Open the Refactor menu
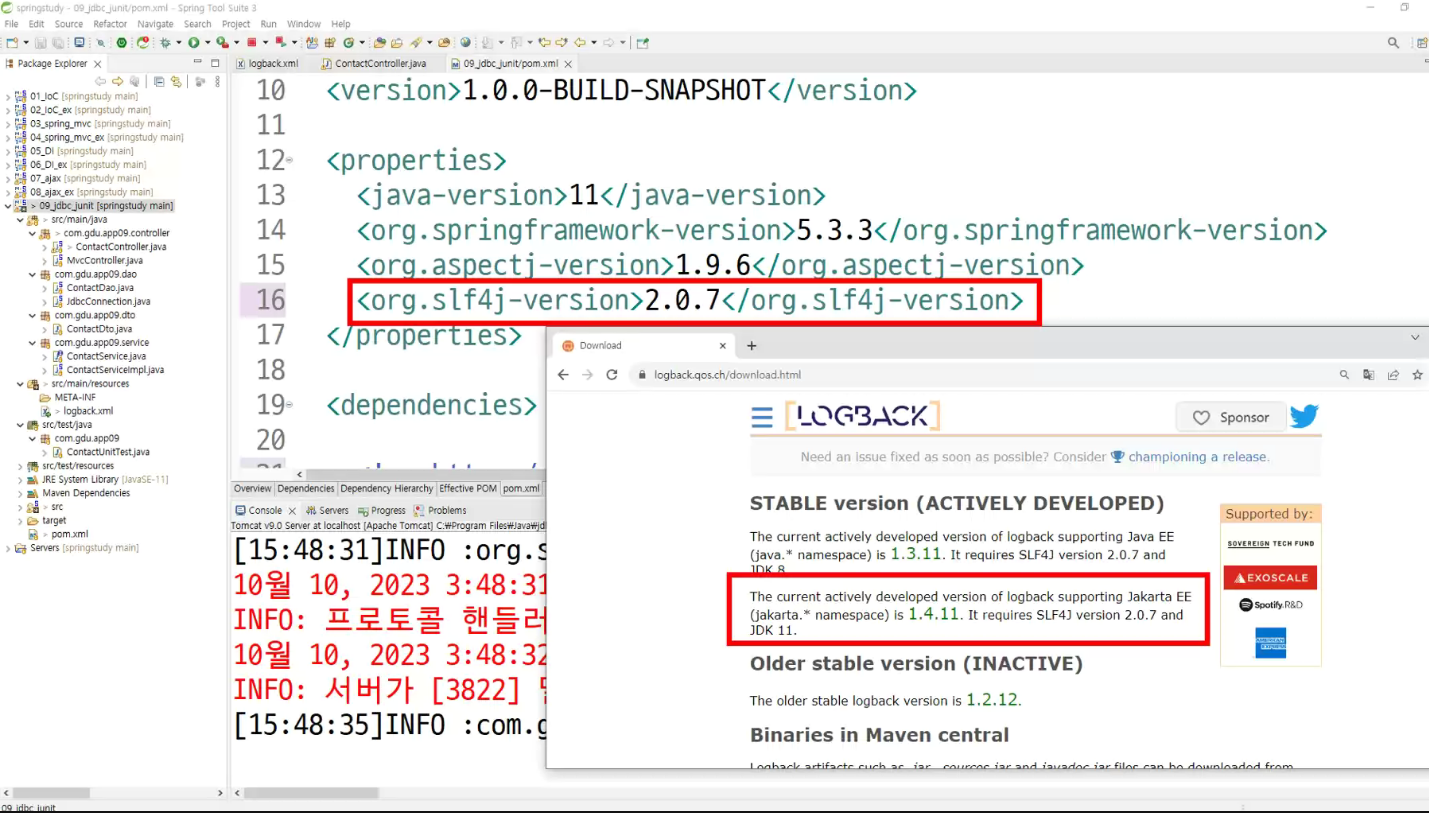Viewport: 1429px width, 813px height. click(110, 24)
